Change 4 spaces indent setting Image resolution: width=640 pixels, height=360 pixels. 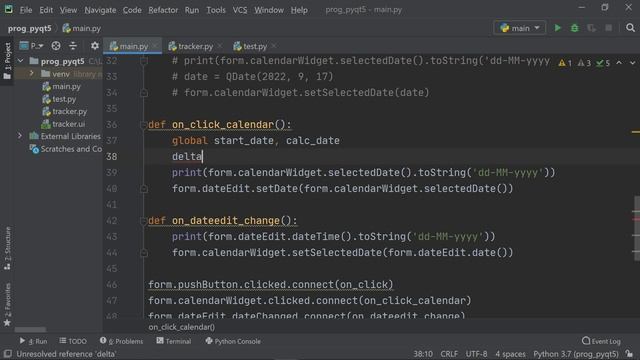coord(510,354)
